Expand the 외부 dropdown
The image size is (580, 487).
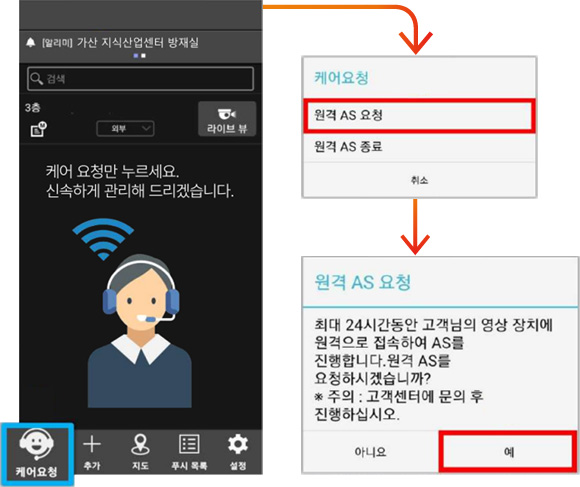click(125, 128)
